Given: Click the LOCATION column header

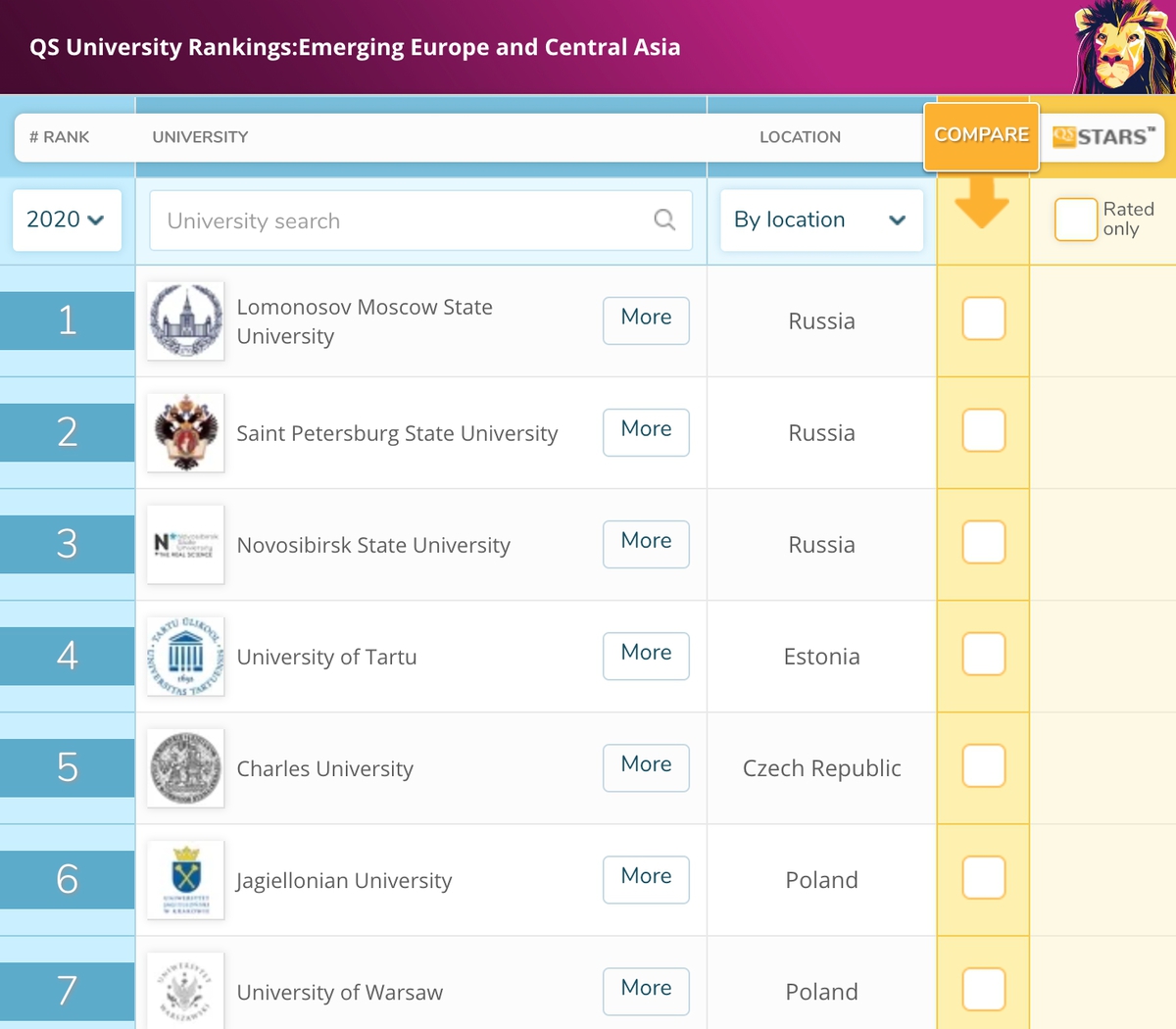Looking at the screenshot, I should point(800,137).
